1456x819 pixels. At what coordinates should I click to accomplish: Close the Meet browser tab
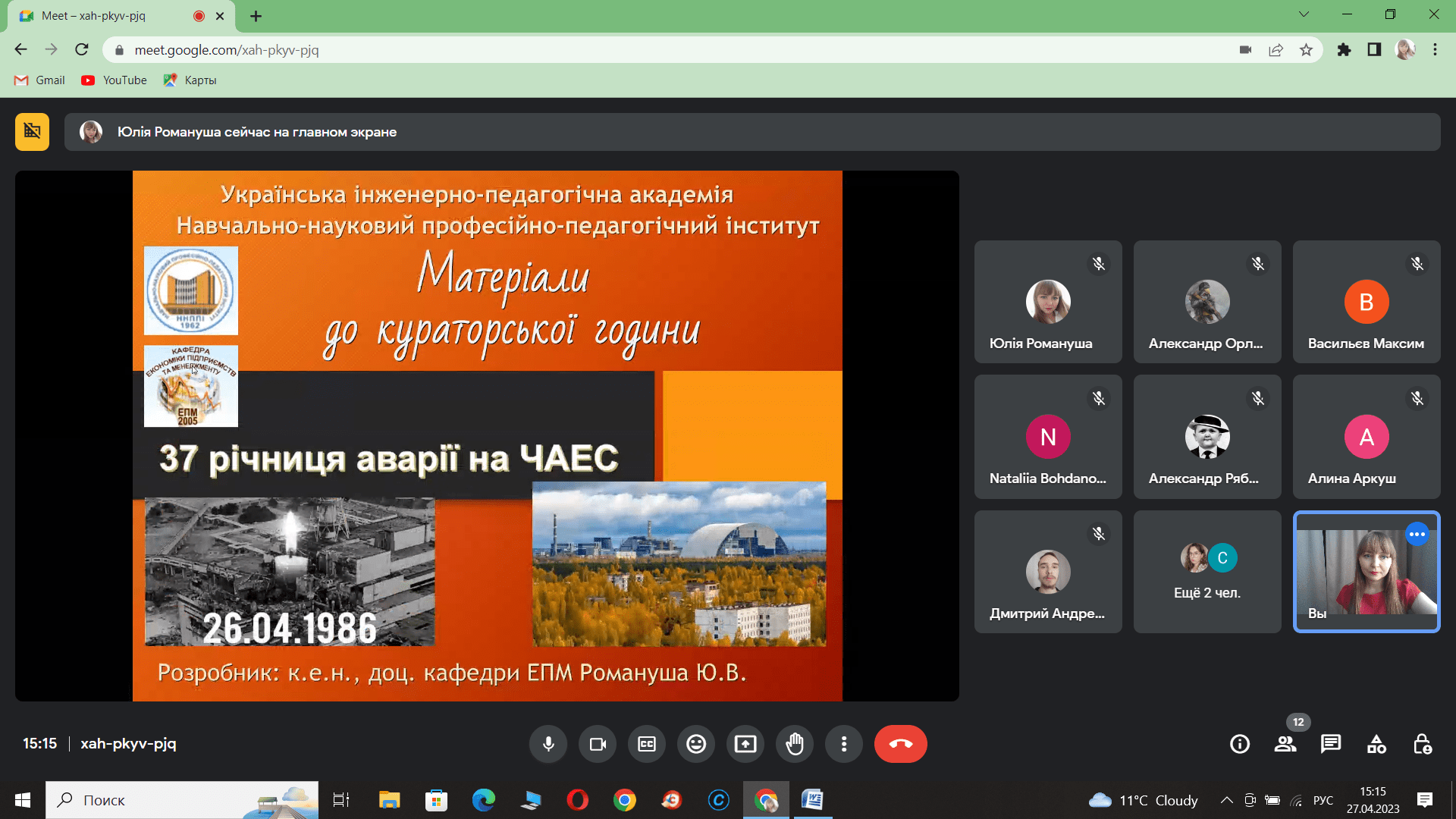tap(220, 16)
